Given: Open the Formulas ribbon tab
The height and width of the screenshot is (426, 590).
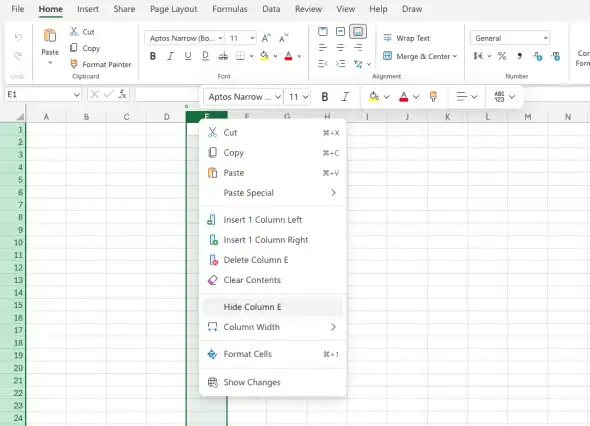Looking at the screenshot, I should 230,9.
